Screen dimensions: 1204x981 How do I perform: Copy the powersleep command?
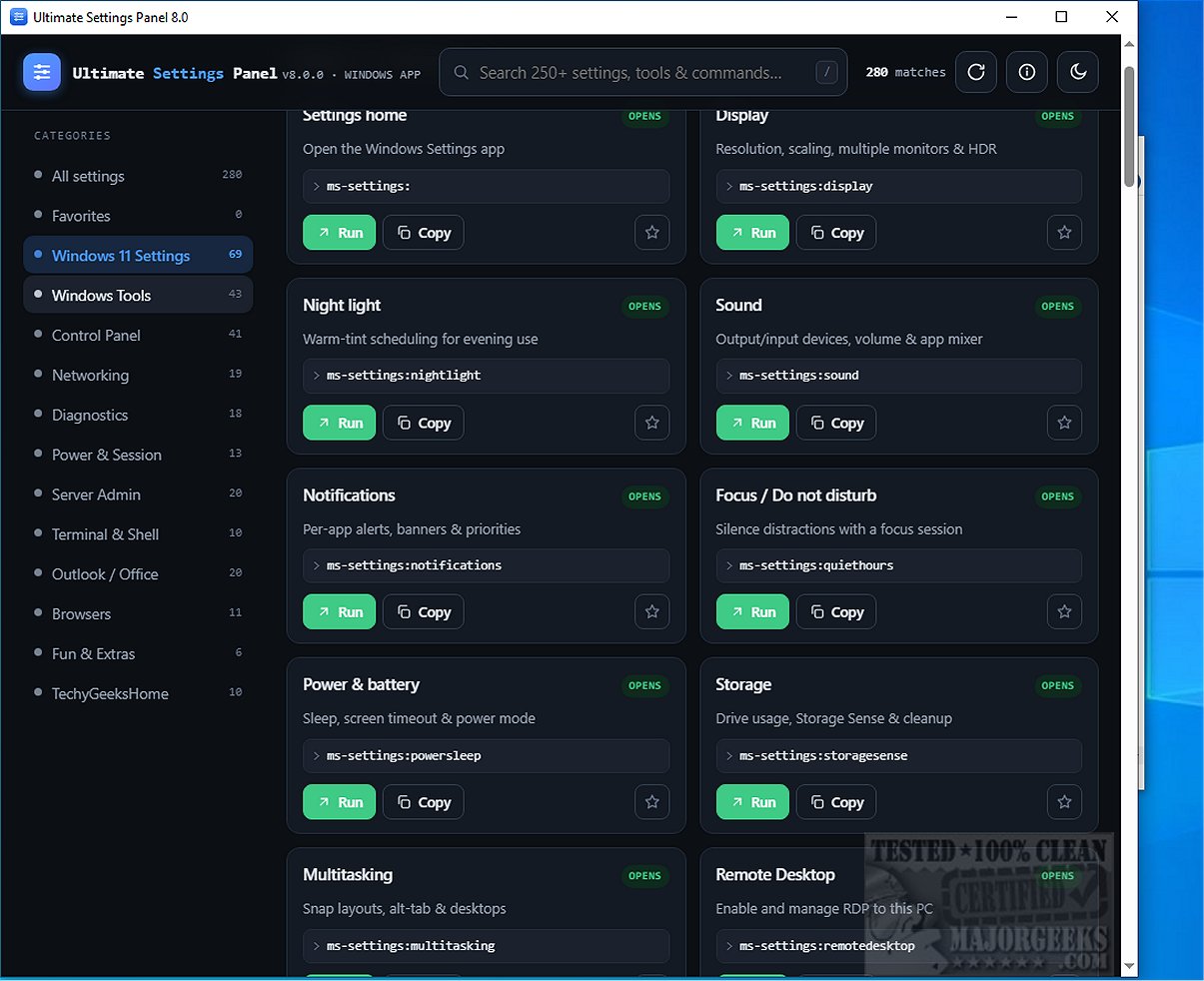(424, 801)
